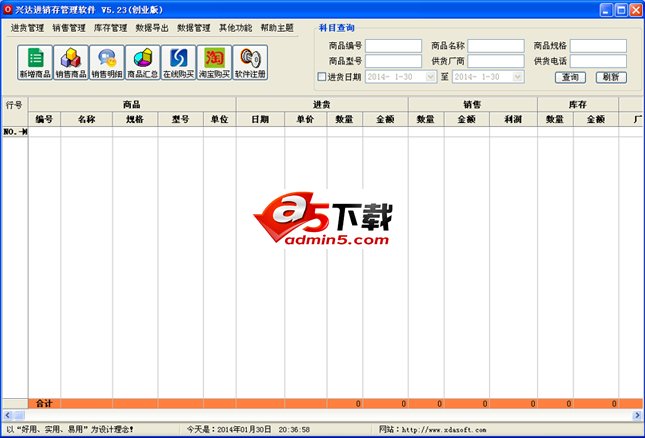Click the 销售 group header

pos(472,104)
